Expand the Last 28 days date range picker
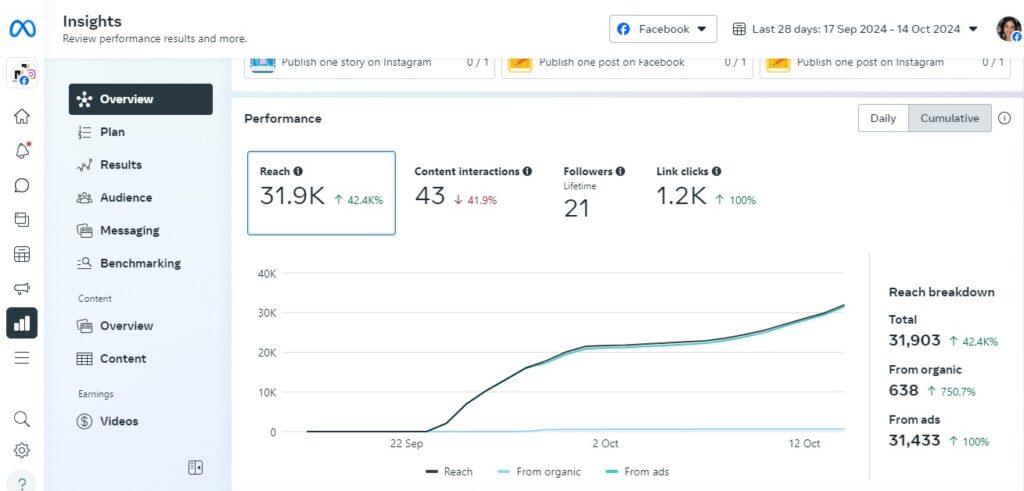Image resolution: width=1024 pixels, height=491 pixels. (x=855, y=29)
